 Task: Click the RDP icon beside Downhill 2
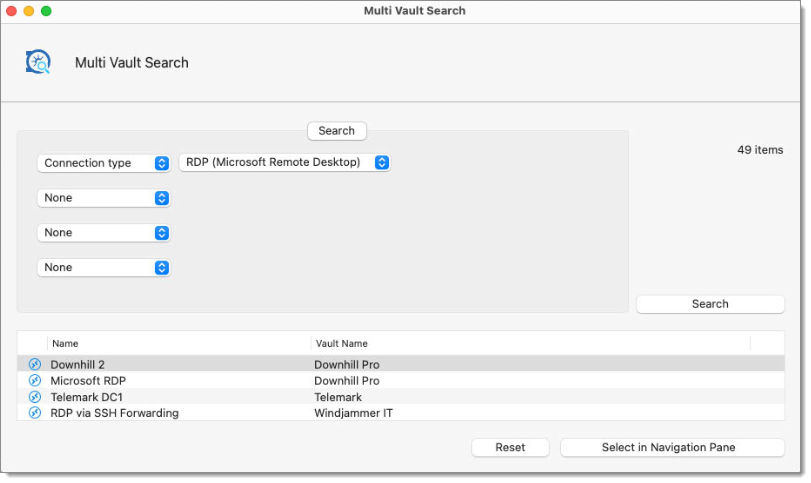click(35, 364)
